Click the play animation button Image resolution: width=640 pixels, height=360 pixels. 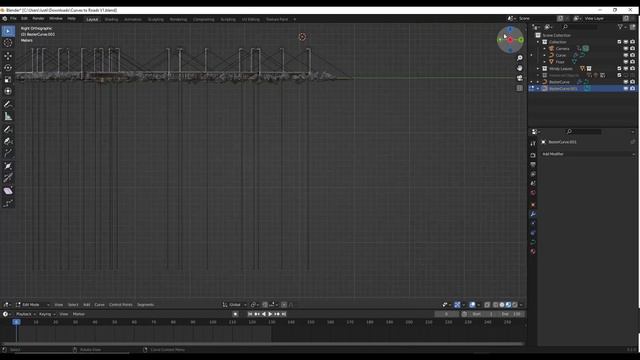[x=270, y=314]
